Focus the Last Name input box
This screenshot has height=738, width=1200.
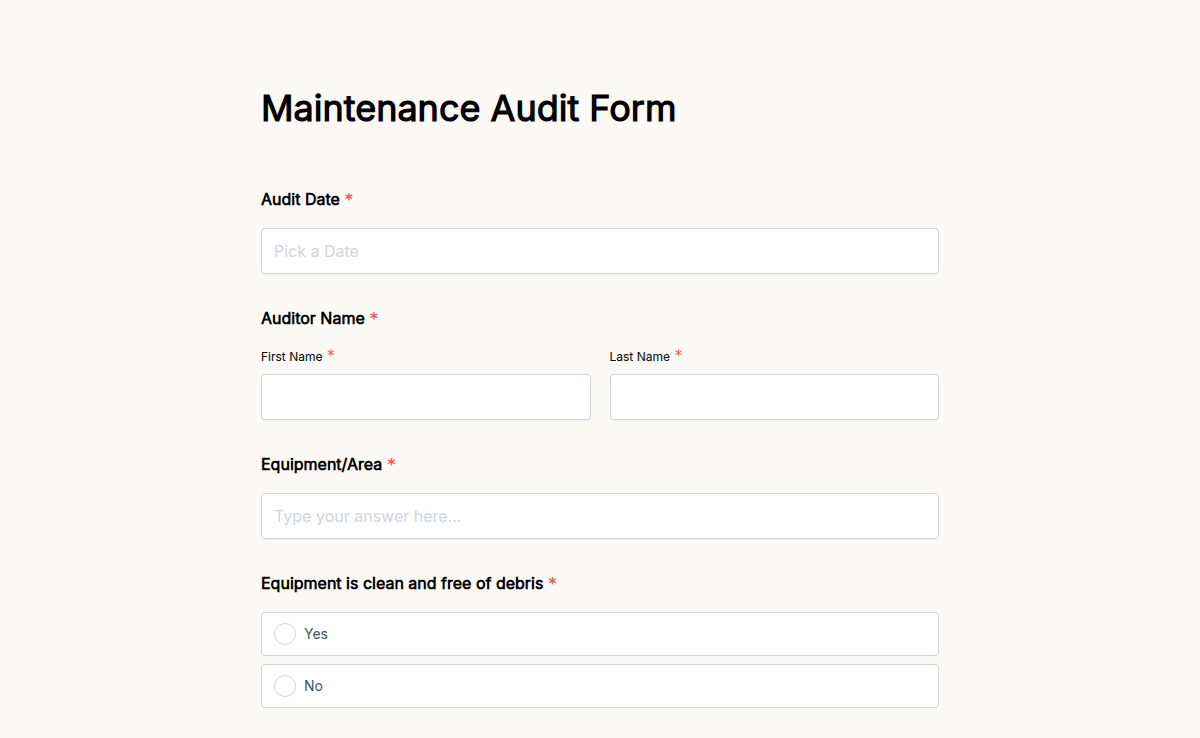point(773,397)
